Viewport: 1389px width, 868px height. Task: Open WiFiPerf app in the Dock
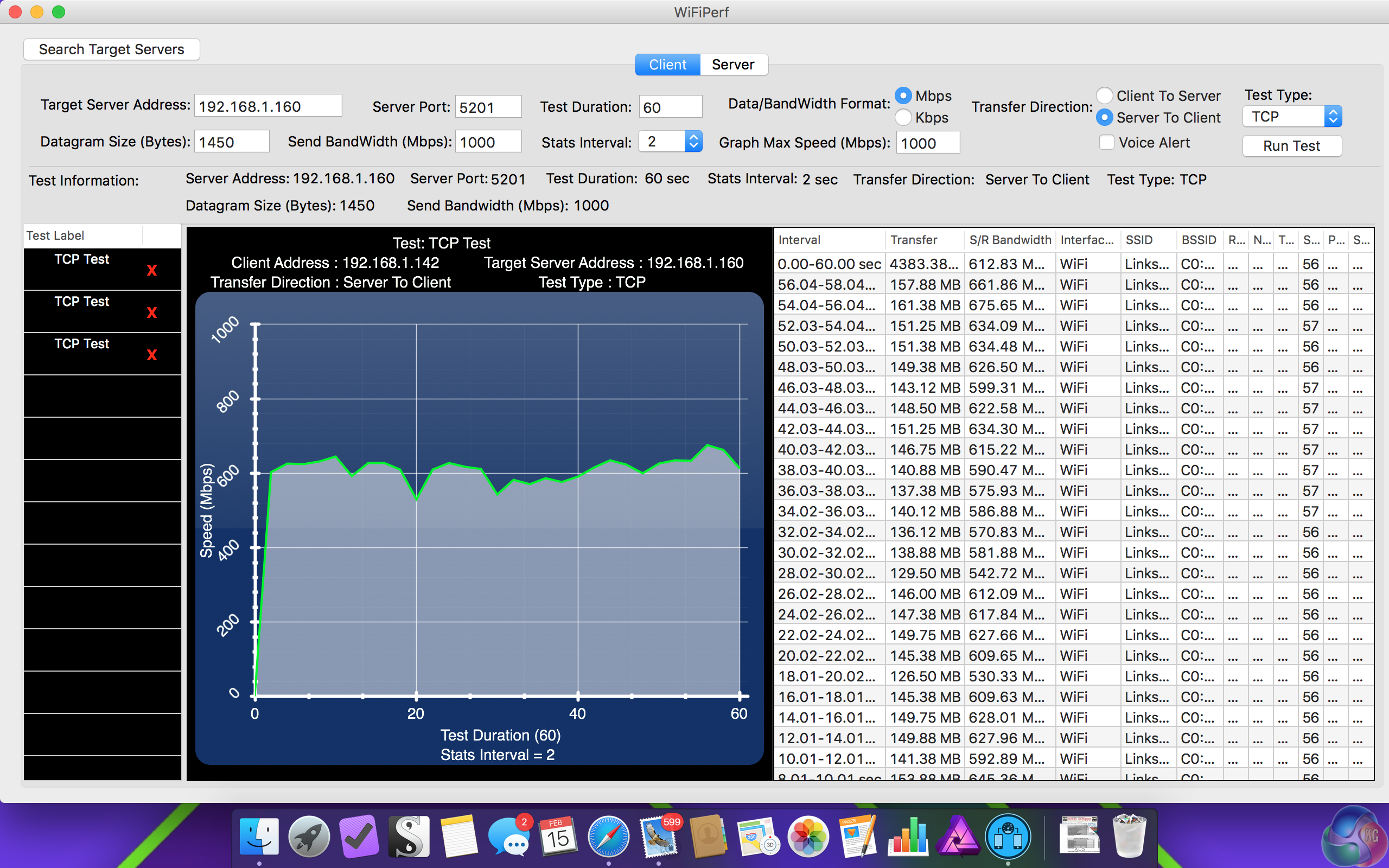(x=1008, y=837)
